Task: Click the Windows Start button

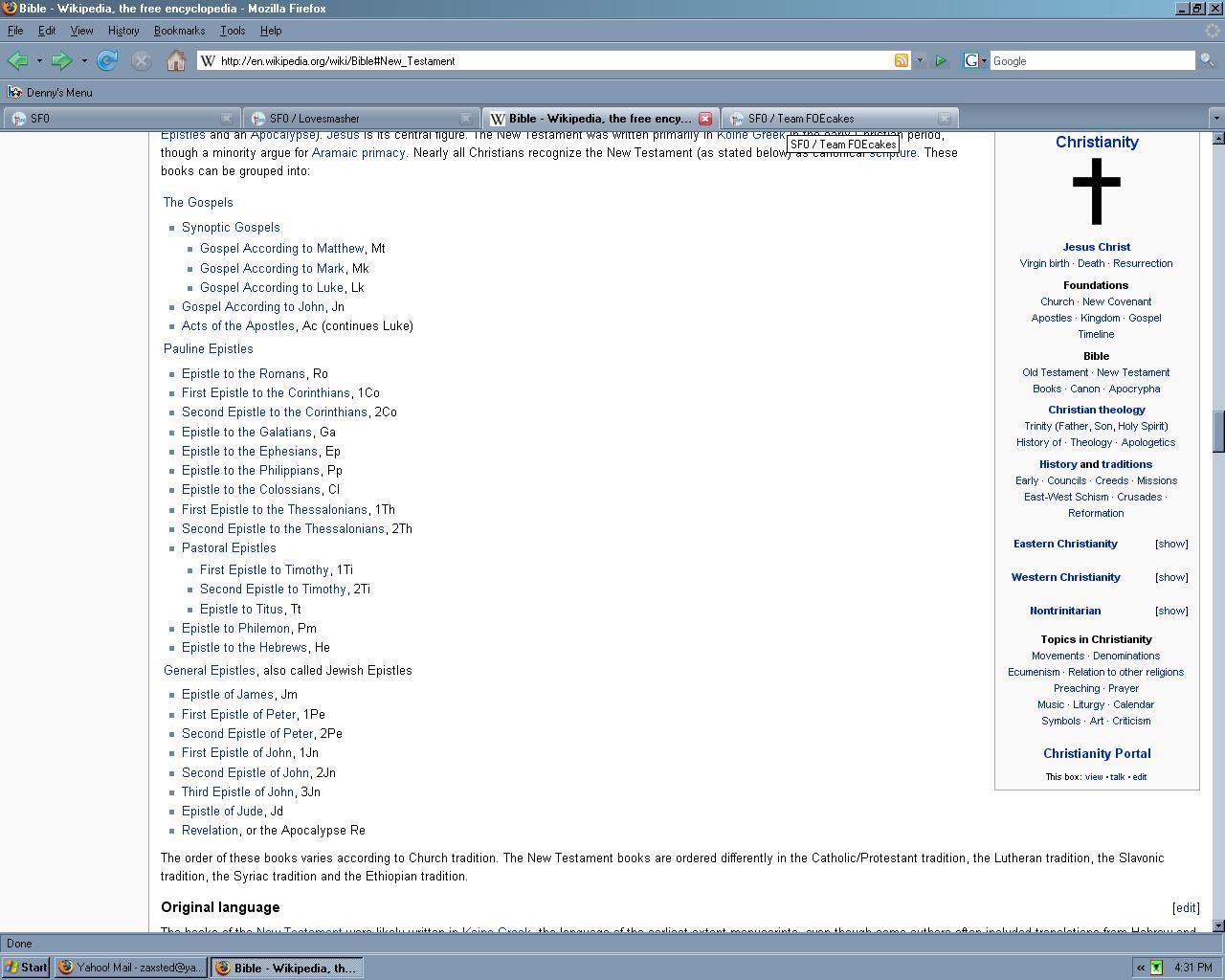Action: pyautogui.click(x=26, y=968)
